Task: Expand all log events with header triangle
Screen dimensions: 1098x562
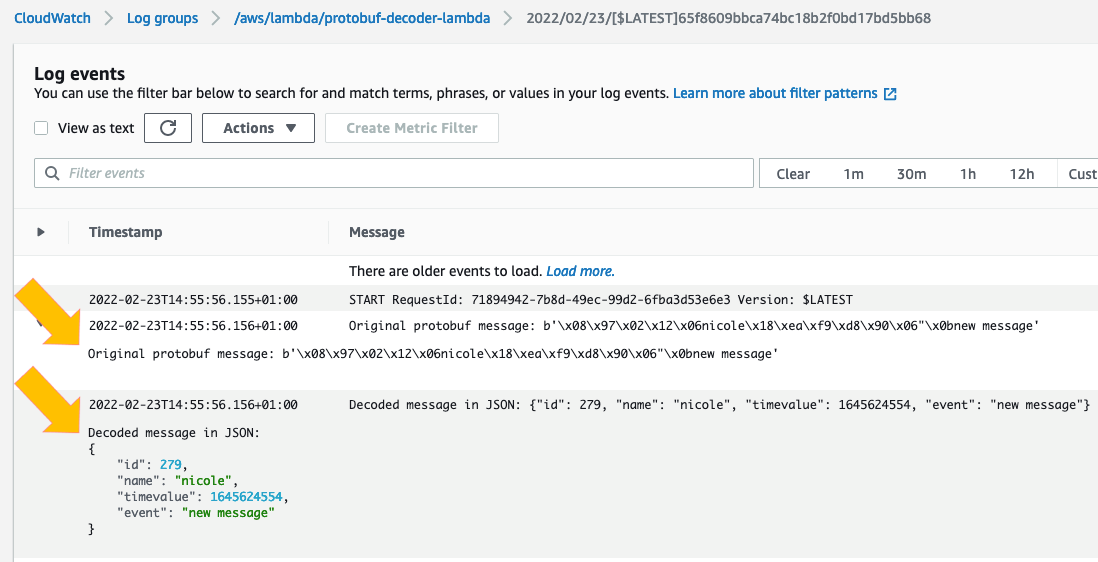Action: click(x=41, y=232)
